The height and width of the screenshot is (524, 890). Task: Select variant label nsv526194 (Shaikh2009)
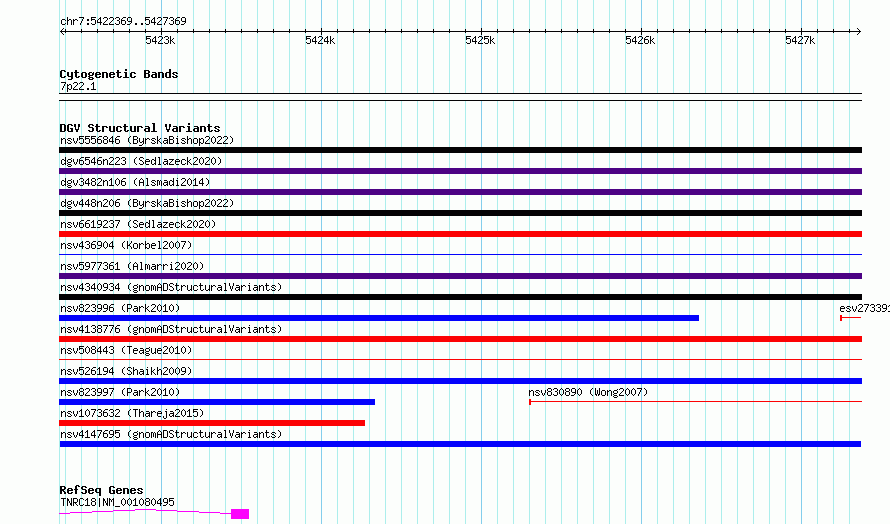tap(126, 371)
